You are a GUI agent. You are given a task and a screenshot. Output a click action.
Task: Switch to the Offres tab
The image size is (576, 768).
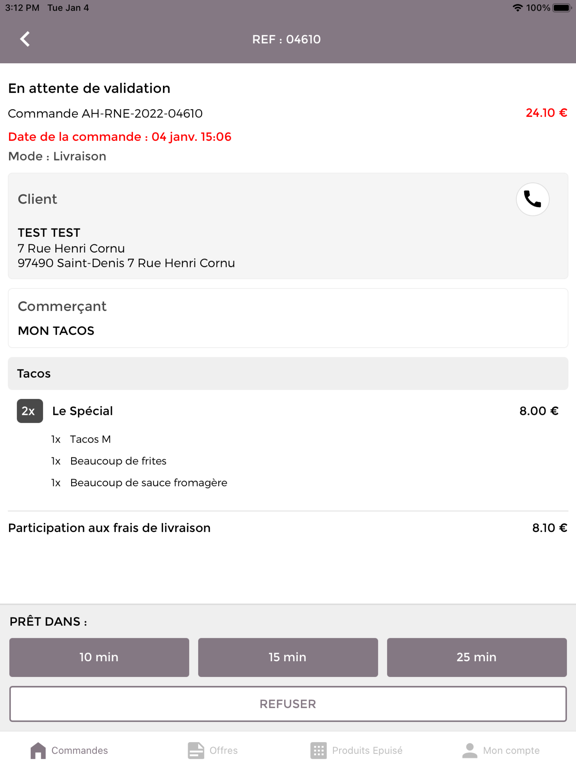coord(213,750)
